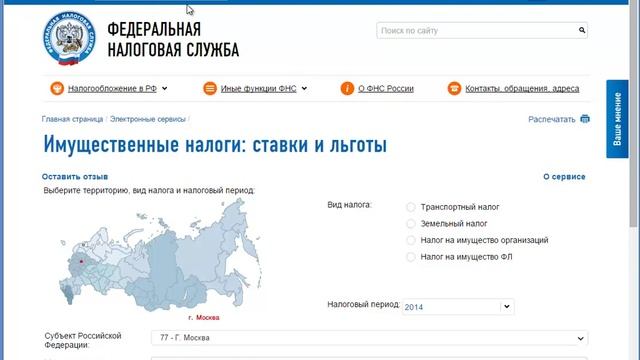Click ФЕДЕРАЛЬНАЯ НАЛОГОВАЯ СЛУЖБА header text

(x=173, y=40)
